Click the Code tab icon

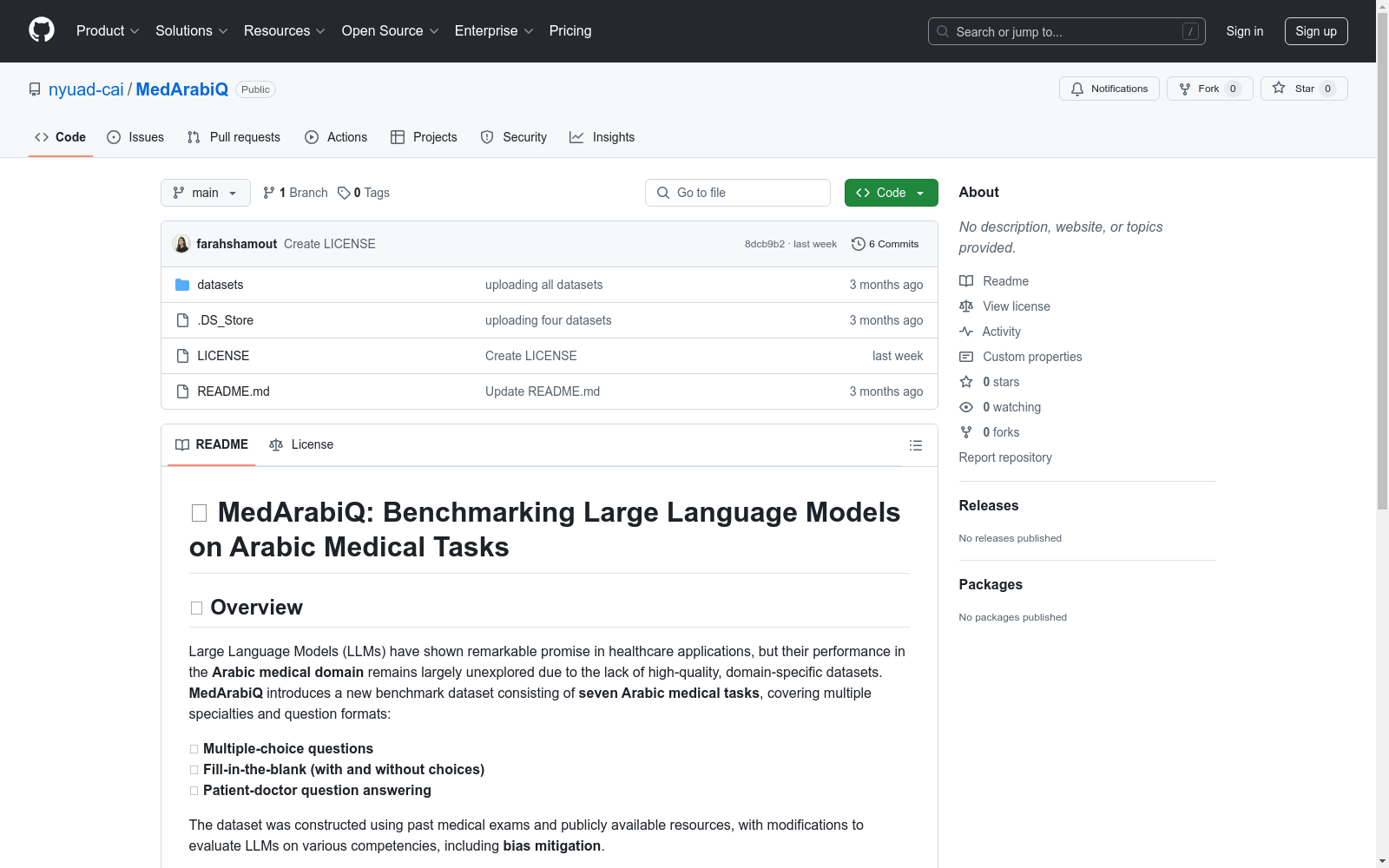coord(42,137)
